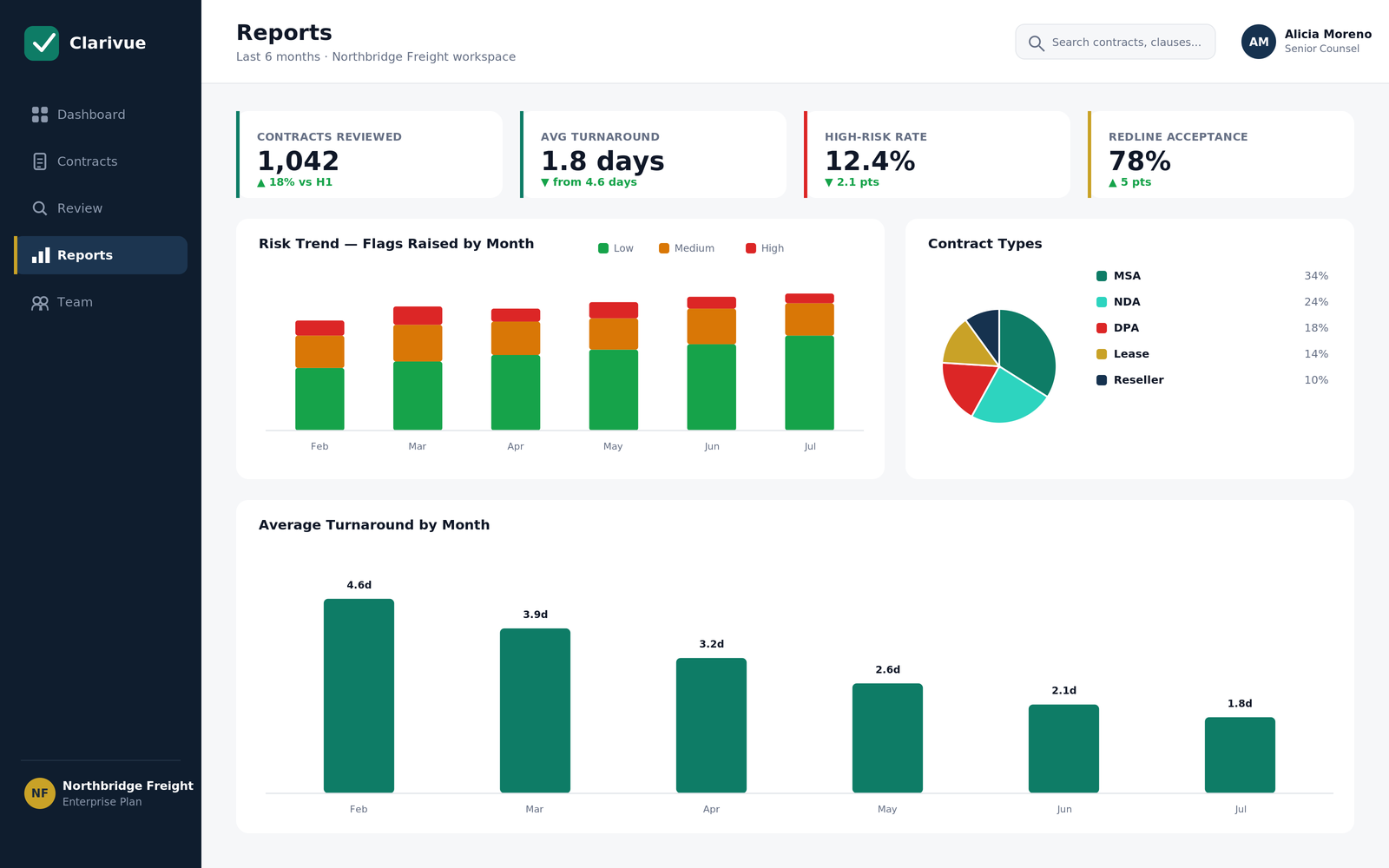
Task: Click the '5 pts' trend text
Action: click(x=1130, y=182)
